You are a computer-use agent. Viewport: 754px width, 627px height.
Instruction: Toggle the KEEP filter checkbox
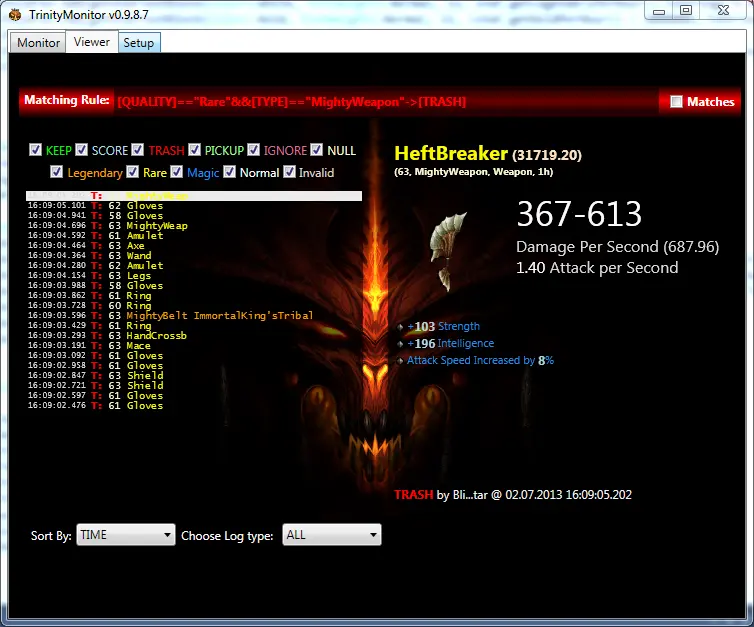tap(36, 150)
